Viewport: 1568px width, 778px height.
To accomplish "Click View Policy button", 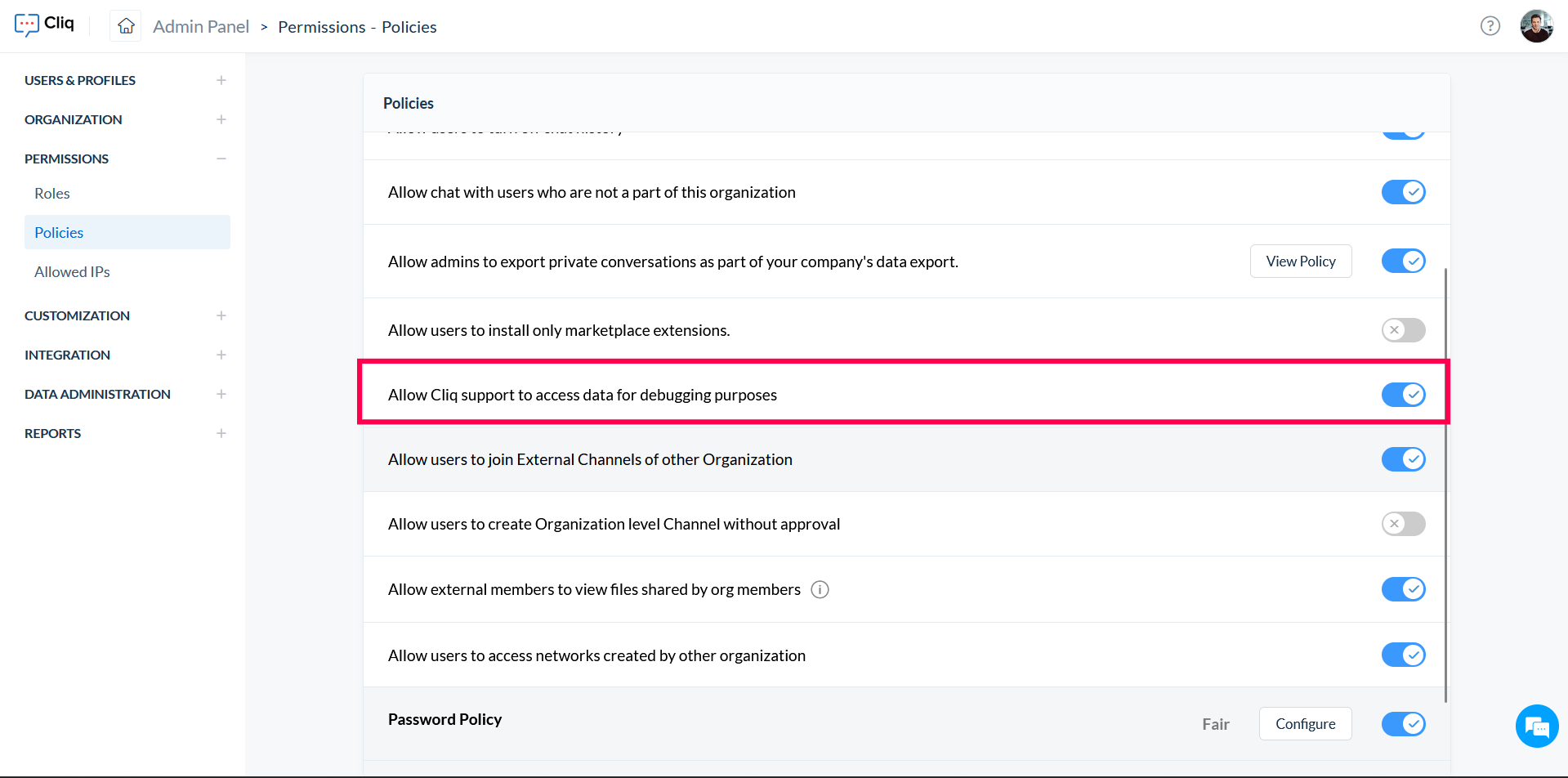I will tap(1301, 261).
